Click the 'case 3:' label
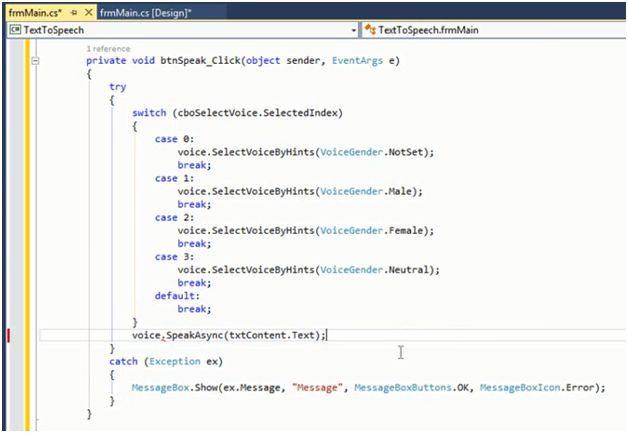 coord(174,257)
